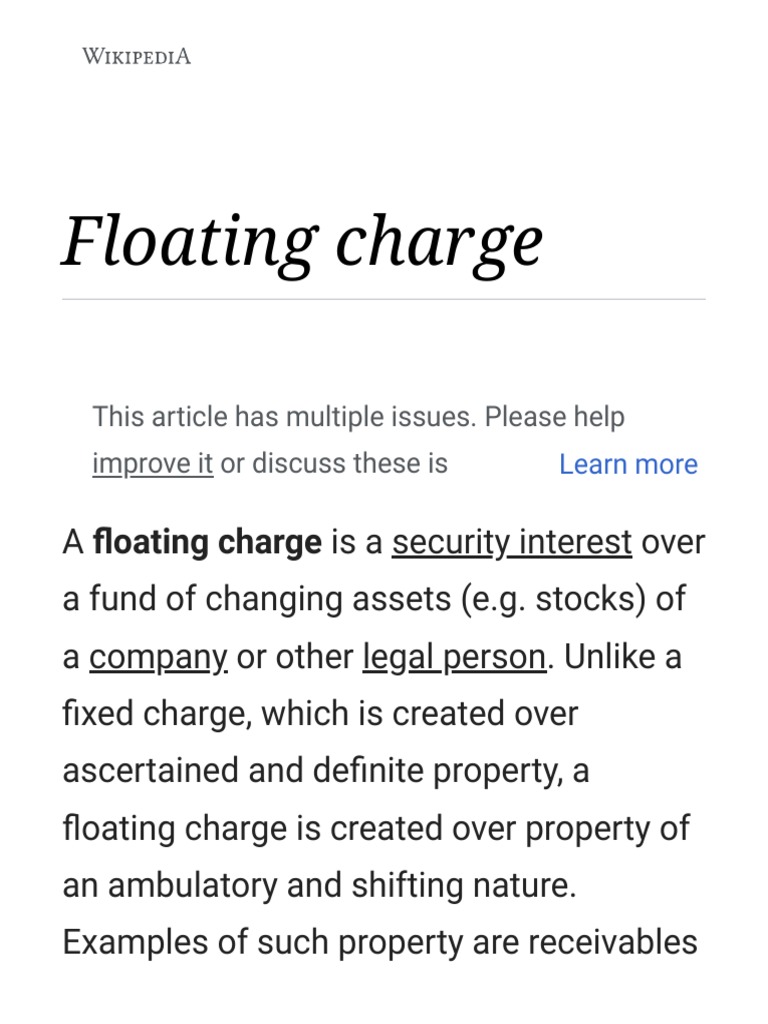The image size is (768, 1024).
Task: Open the "Learn more" link
Action: tap(628, 464)
